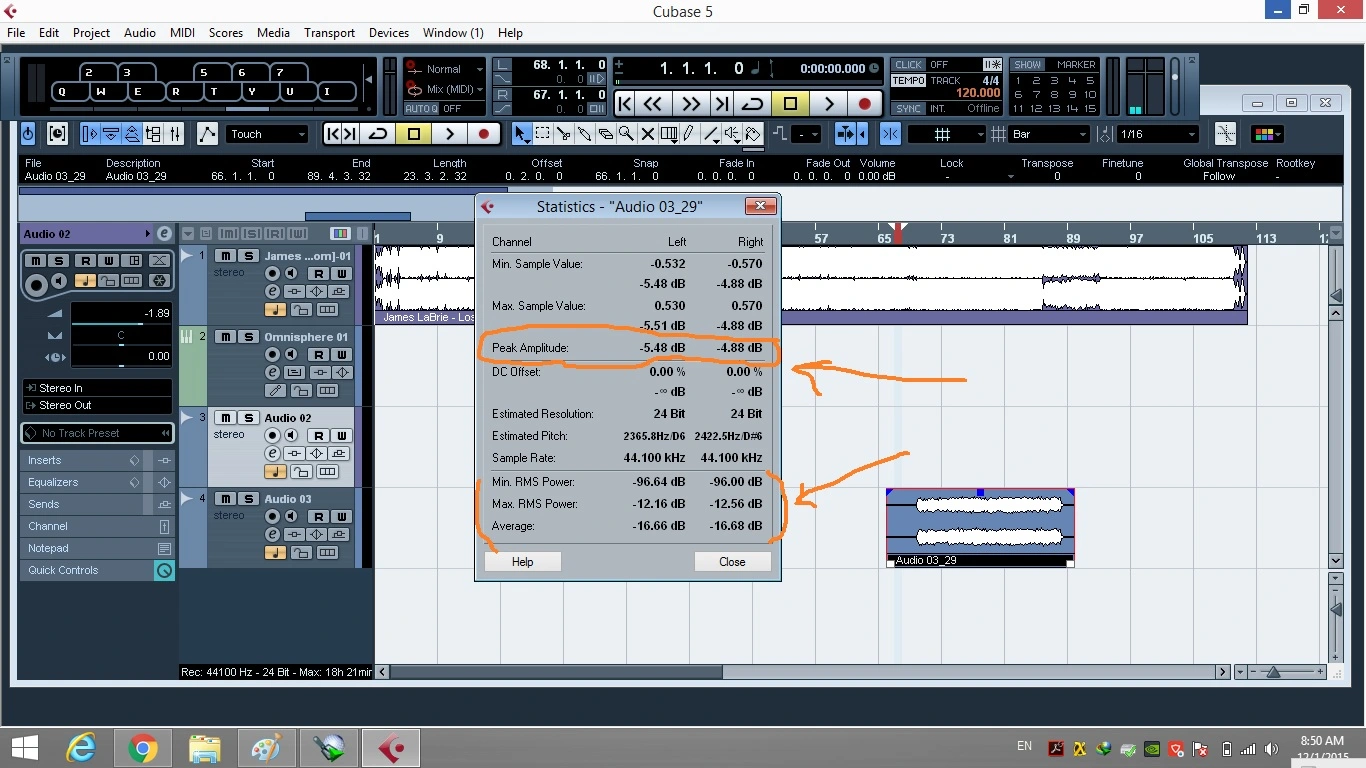Open the Normal record mode dropdown
1366x768 pixels.
(444, 69)
